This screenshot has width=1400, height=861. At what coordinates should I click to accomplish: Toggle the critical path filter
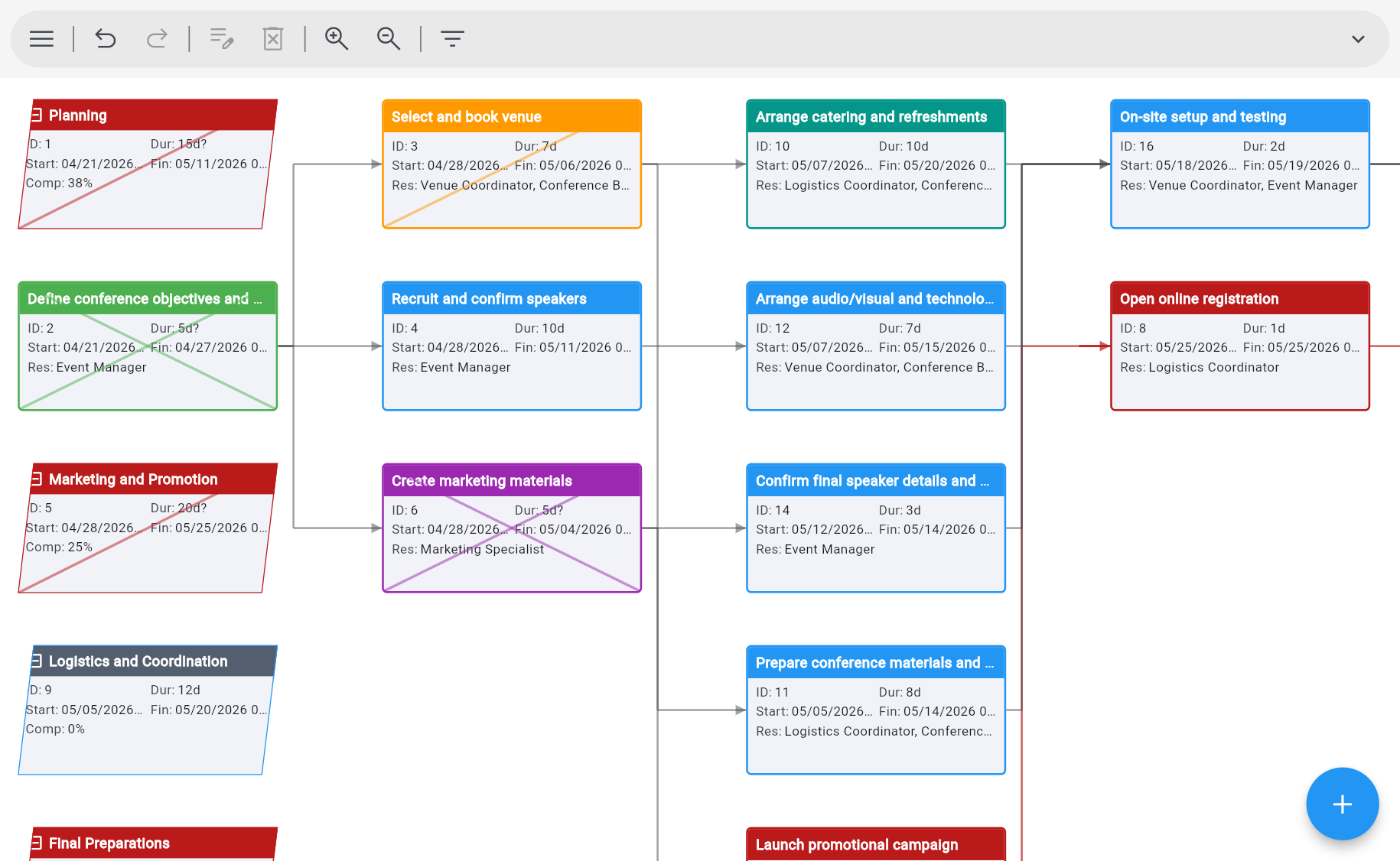[452, 38]
